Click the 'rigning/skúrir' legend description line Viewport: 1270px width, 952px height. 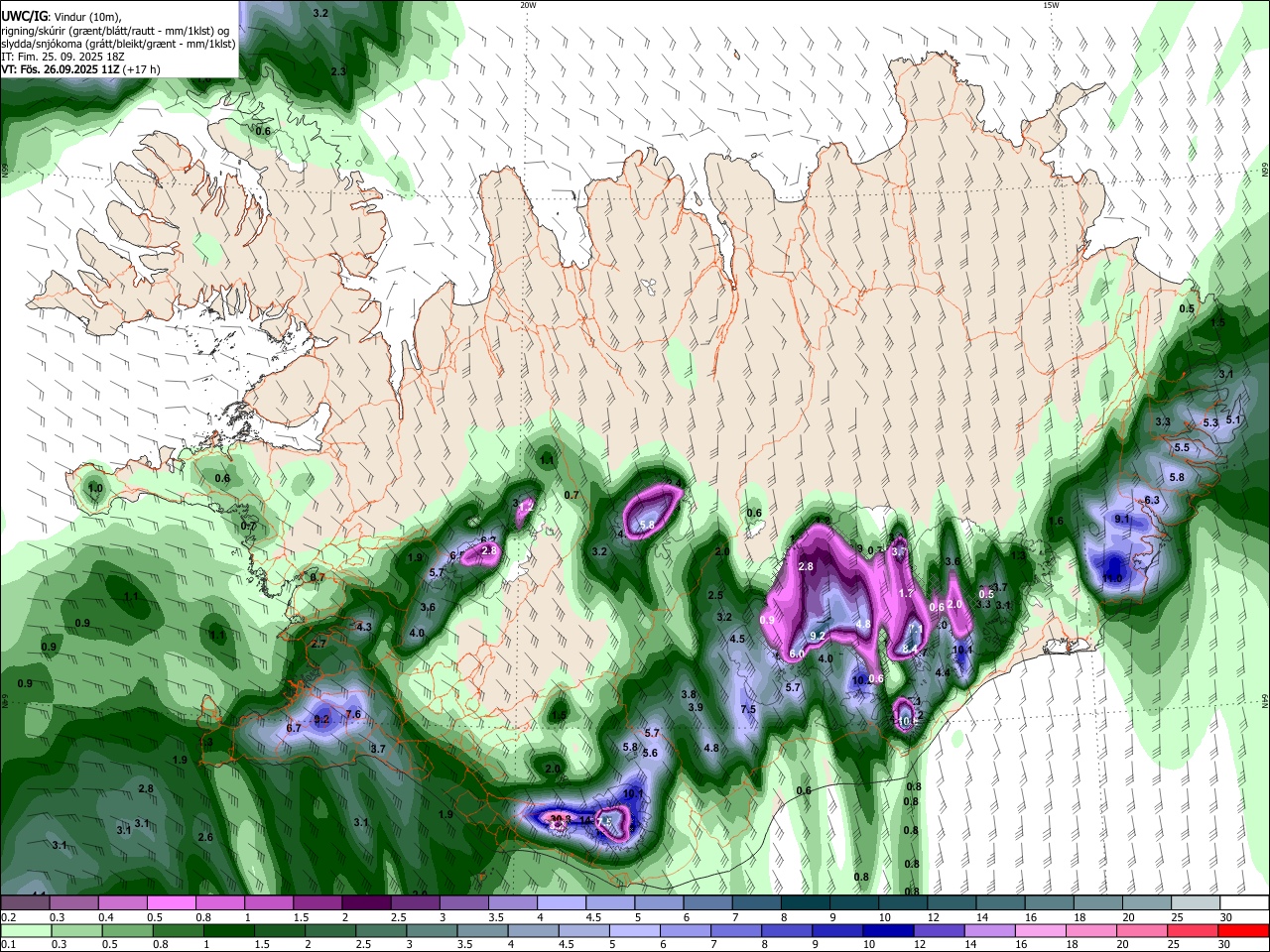click(x=115, y=29)
